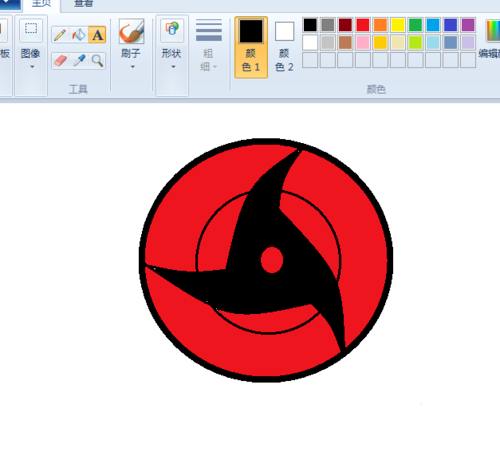Pick the gold color swatch
The image size is (500, 450).
380,43
